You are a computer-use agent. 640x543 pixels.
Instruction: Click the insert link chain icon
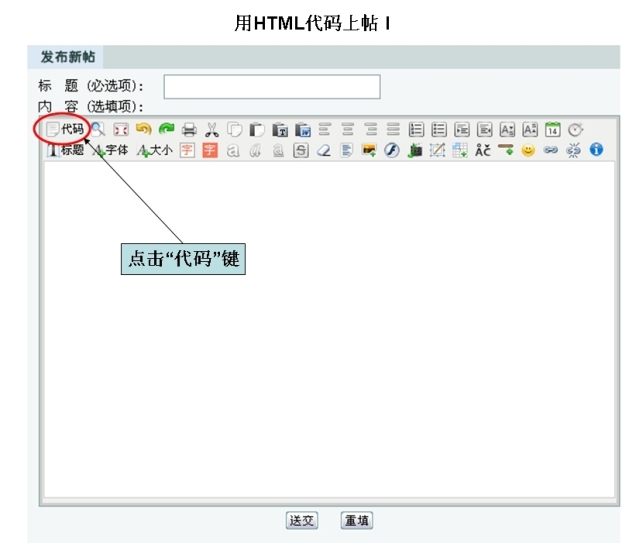pyautogui.click(x=550, y=150)
